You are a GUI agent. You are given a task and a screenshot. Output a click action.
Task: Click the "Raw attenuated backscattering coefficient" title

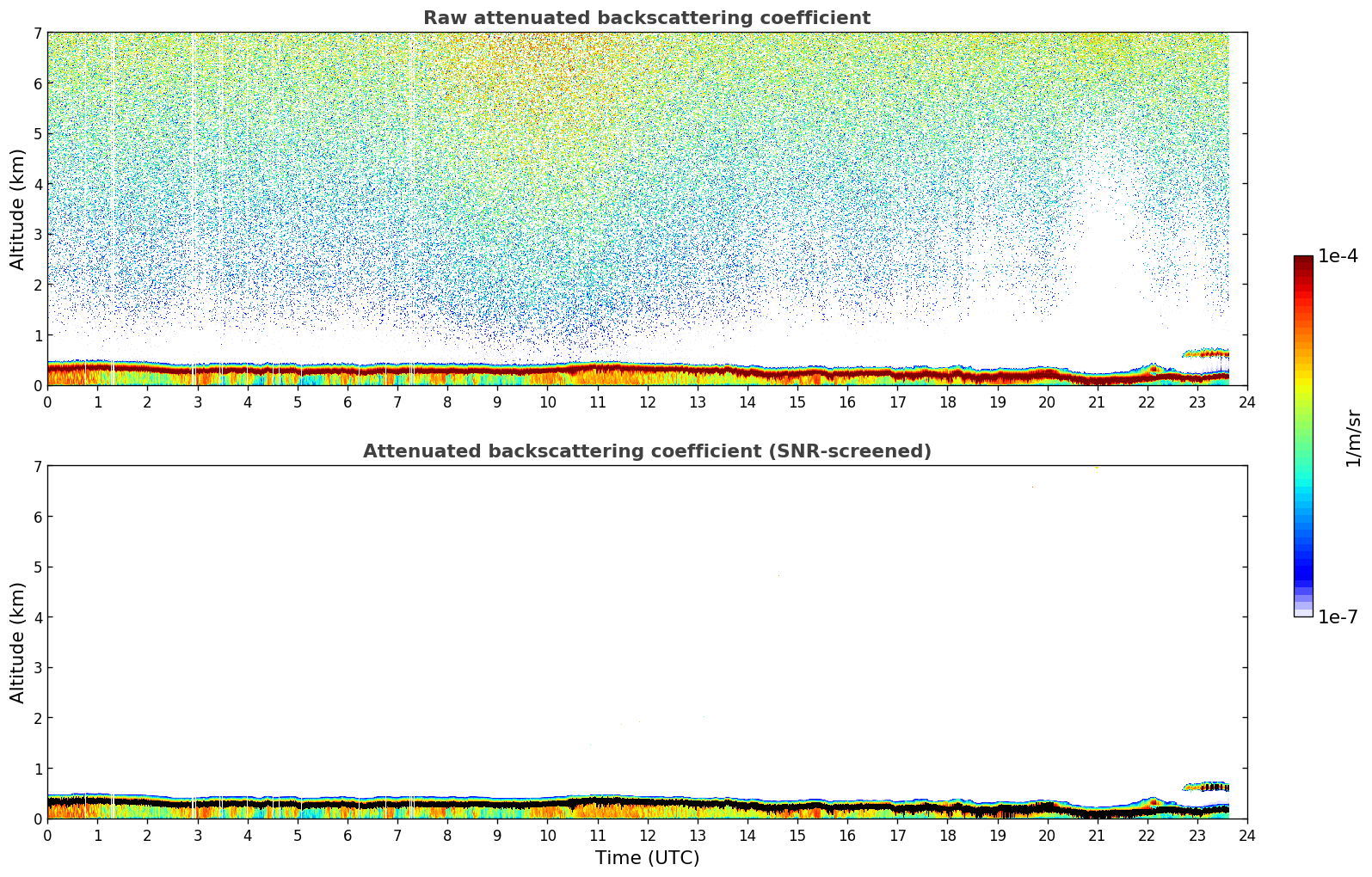point(647,18)
